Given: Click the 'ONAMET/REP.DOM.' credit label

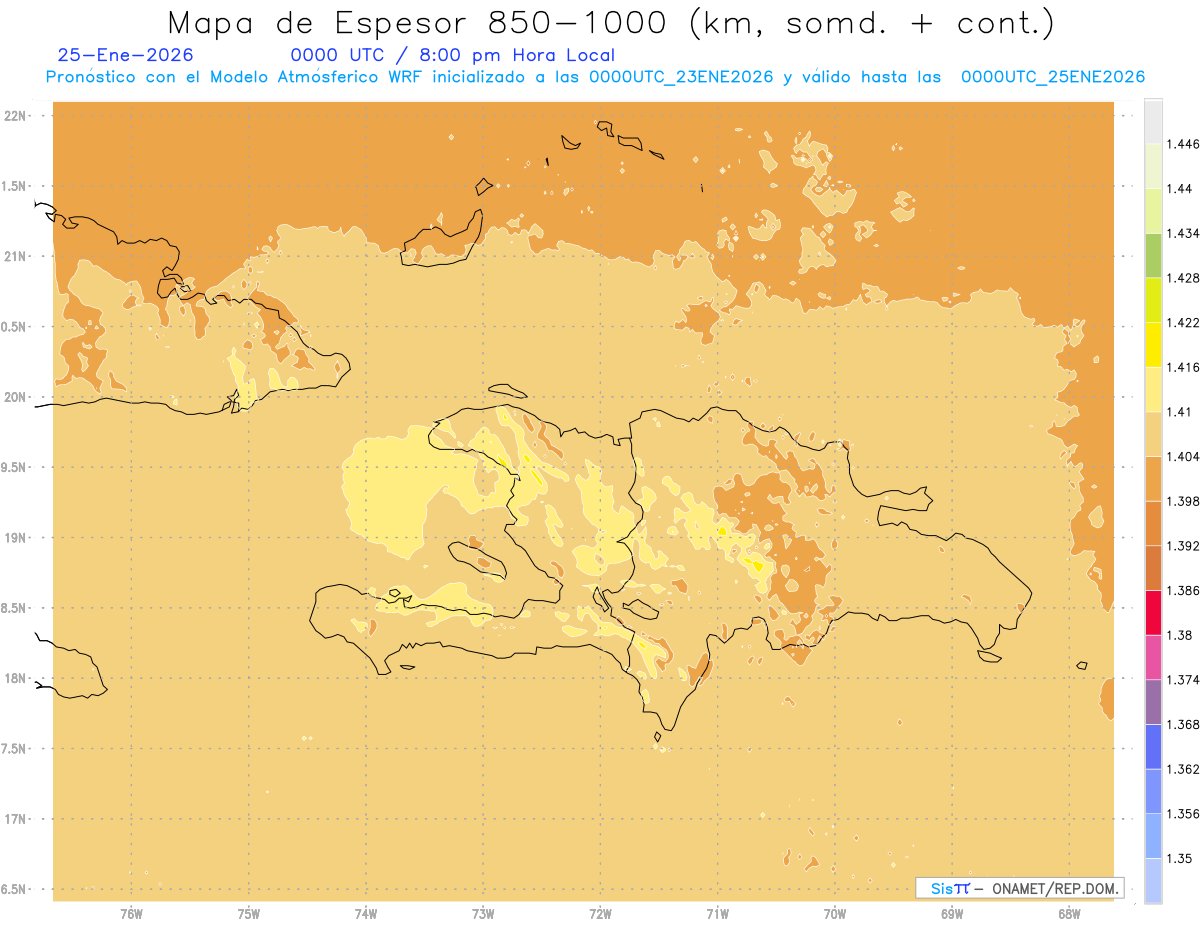Looking at the screenshot, I should tap(1057, 888).
